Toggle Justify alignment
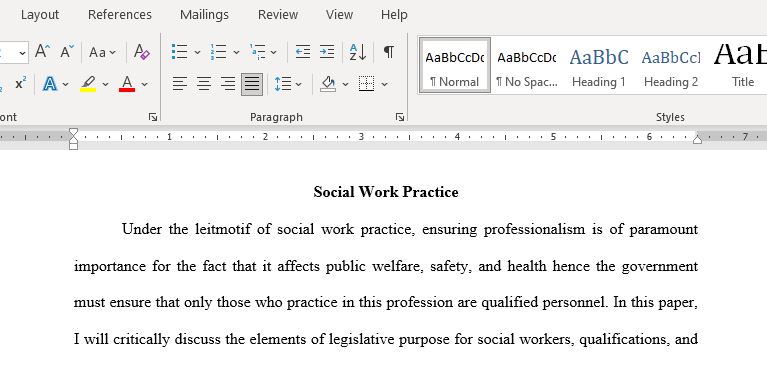Image resolution: width=767 pixels, height=368 pixels. coord(252,84)
